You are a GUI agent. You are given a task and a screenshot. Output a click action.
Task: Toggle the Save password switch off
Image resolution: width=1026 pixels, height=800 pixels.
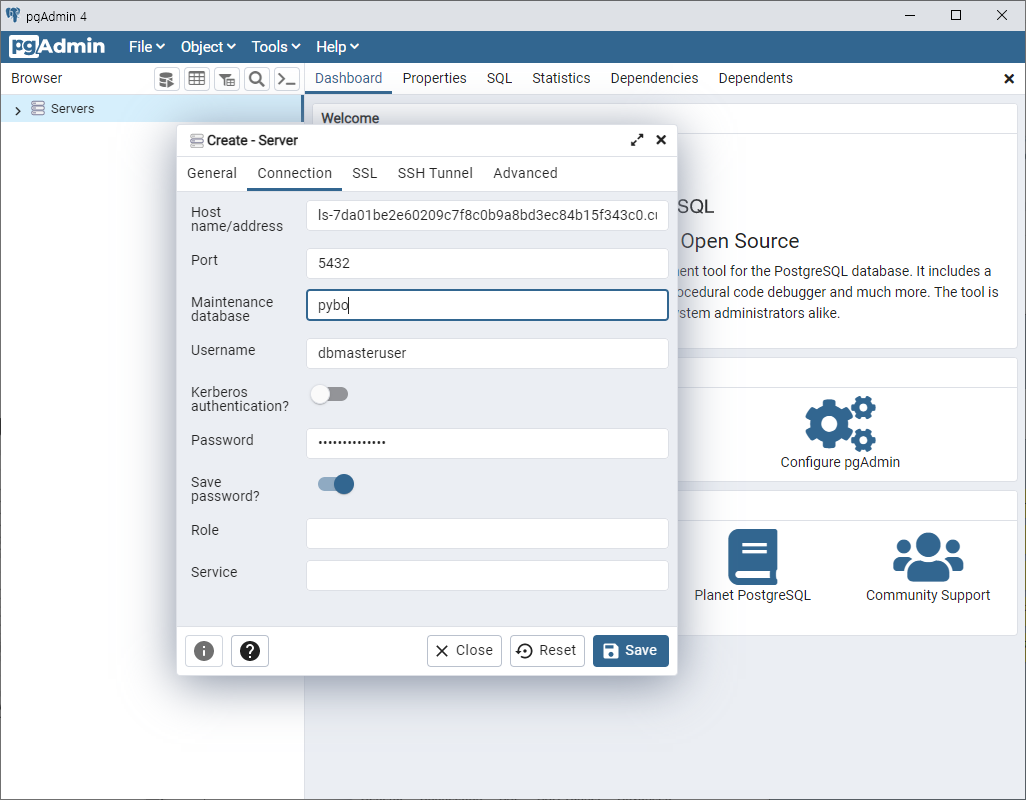336,484
